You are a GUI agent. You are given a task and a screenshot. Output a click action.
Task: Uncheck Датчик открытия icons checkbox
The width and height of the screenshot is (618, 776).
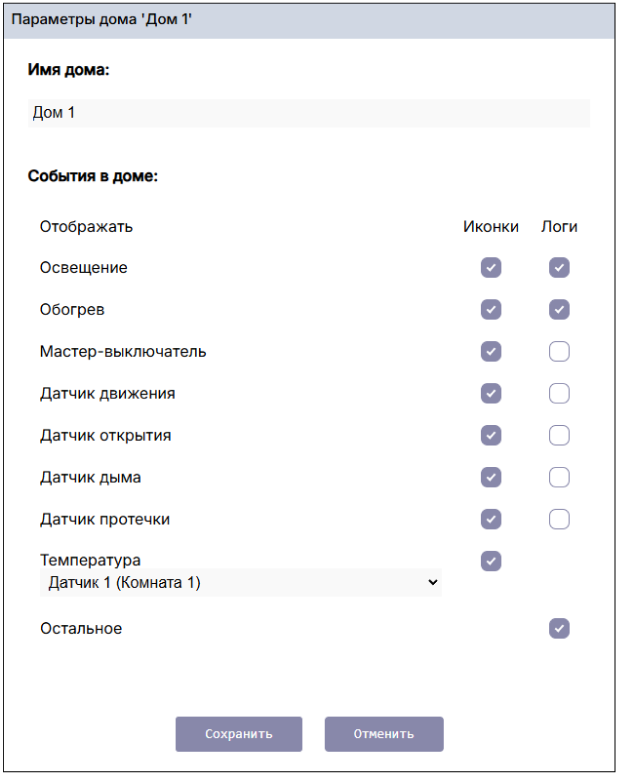pos(490,436)
